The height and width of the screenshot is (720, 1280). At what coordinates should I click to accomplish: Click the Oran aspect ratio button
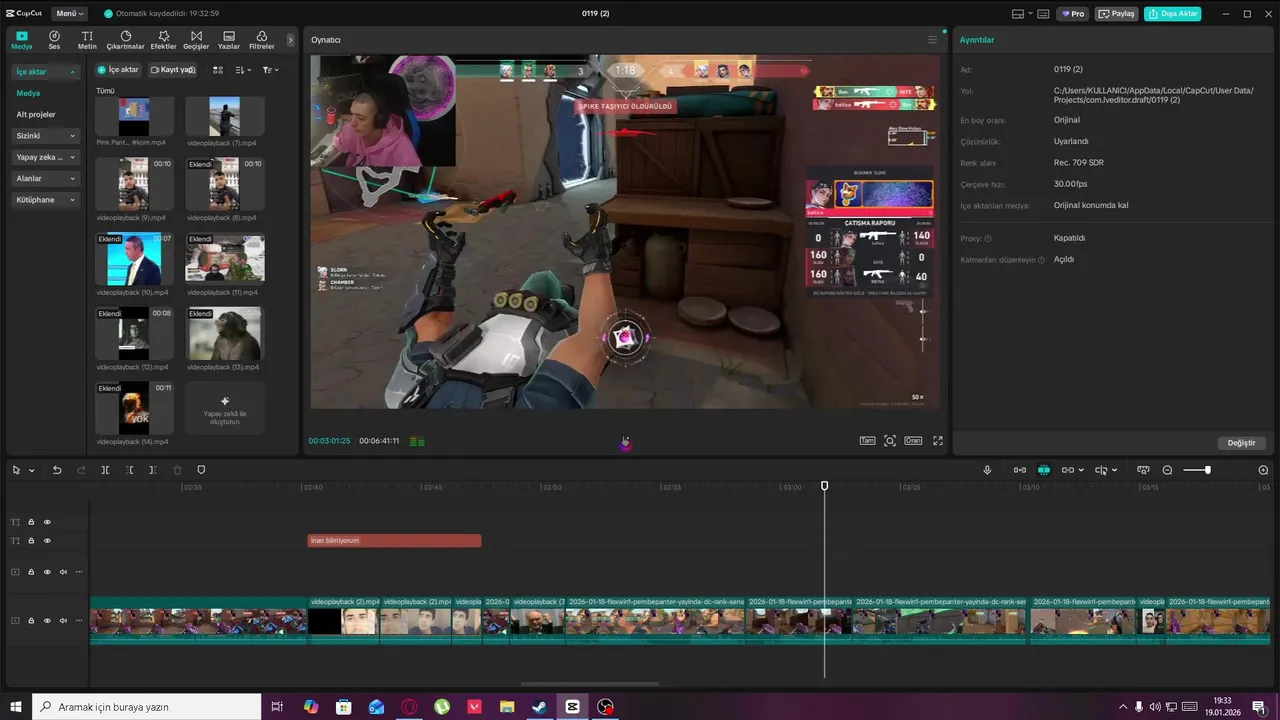pyautogui.click(x=913, y=441)
